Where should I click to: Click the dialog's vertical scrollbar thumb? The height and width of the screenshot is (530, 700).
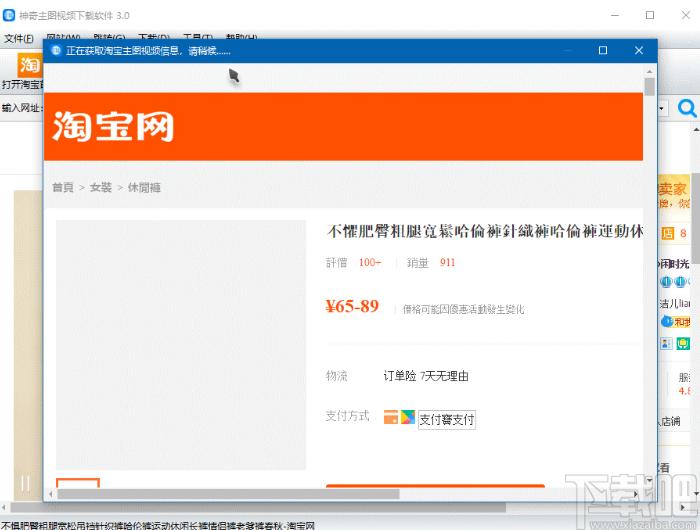650,87
